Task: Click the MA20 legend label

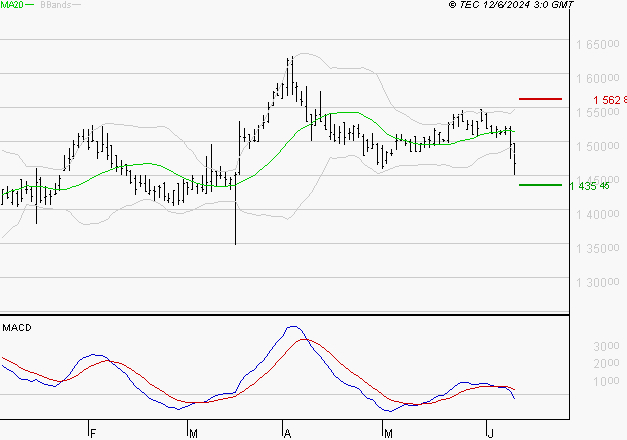Action: point(12,5)
